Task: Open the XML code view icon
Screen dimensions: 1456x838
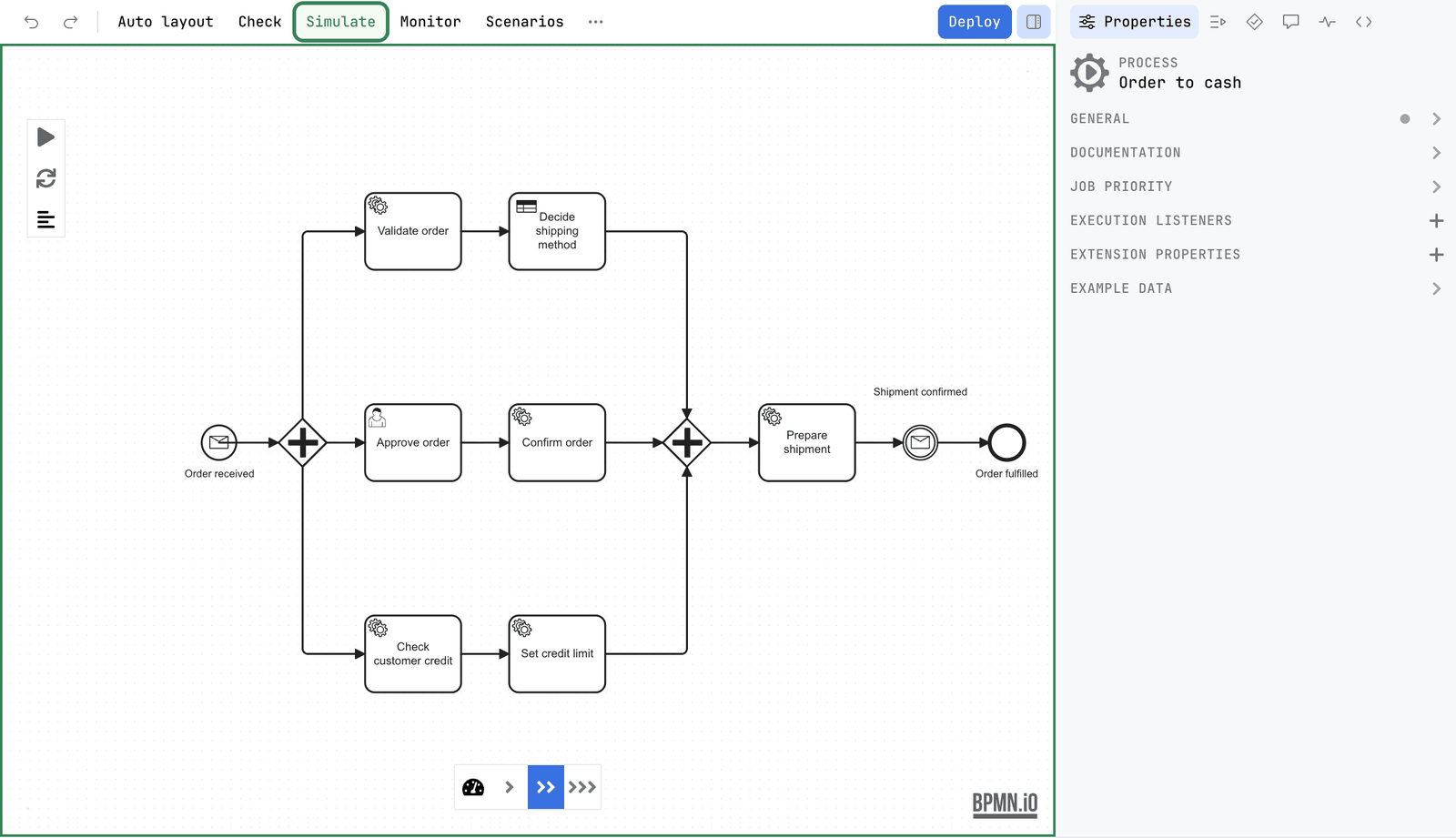Action: [x=1363, y=22]
